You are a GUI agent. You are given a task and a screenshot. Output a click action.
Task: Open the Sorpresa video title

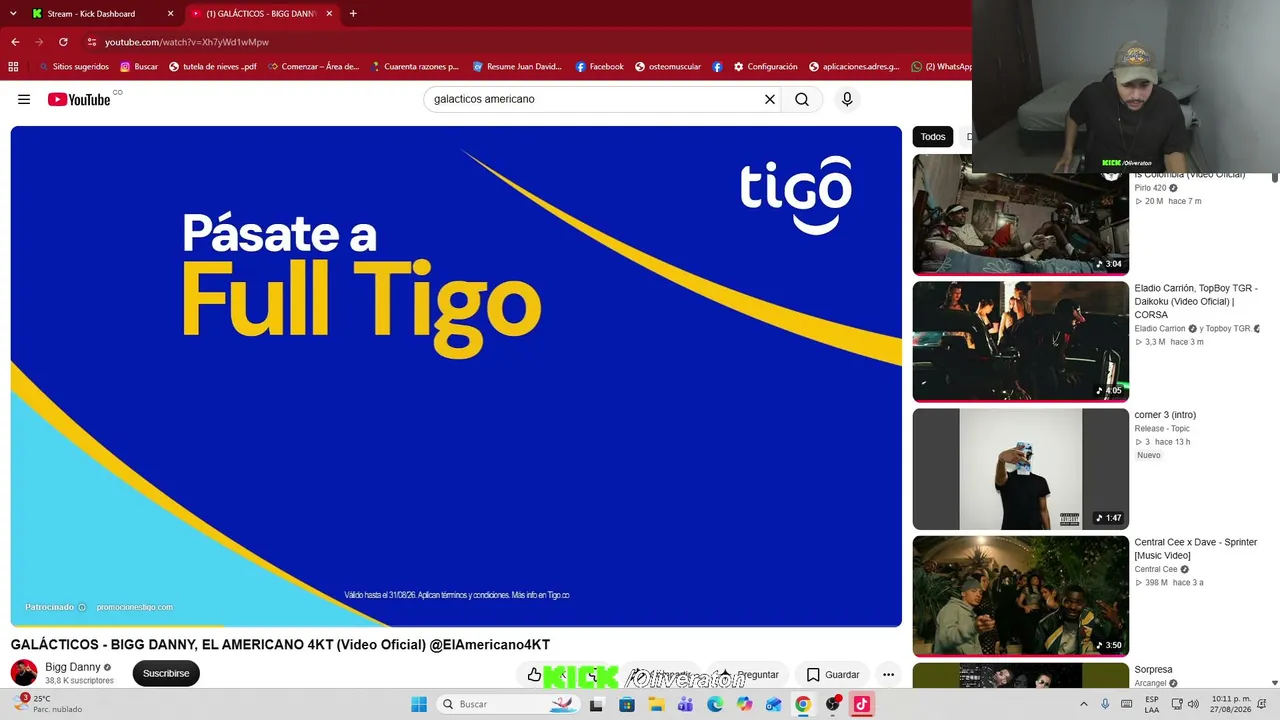1153,670
